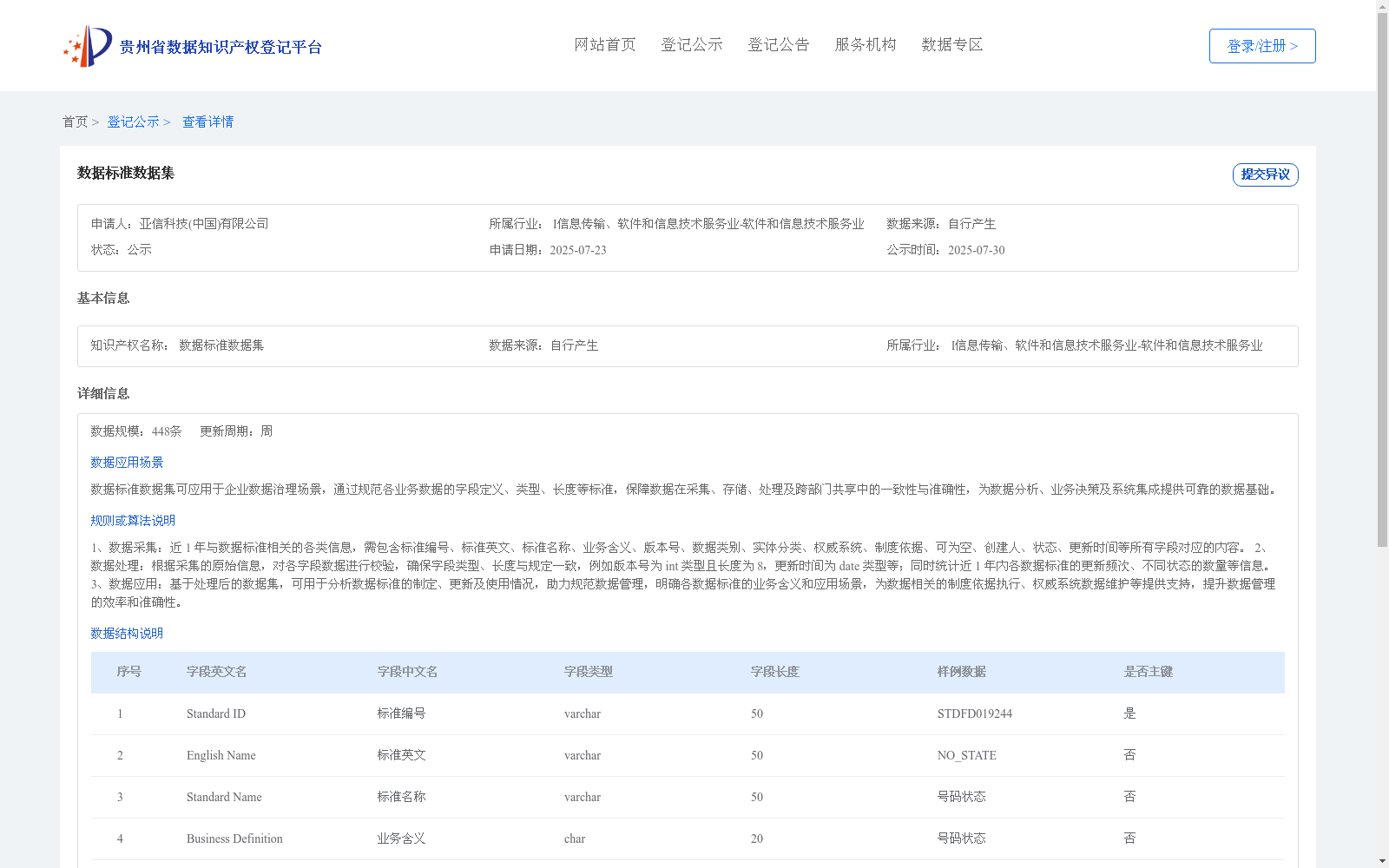Click the 标准名称 cell
The width and height of the screenshot is (1389, 868).
click(402, 797)
